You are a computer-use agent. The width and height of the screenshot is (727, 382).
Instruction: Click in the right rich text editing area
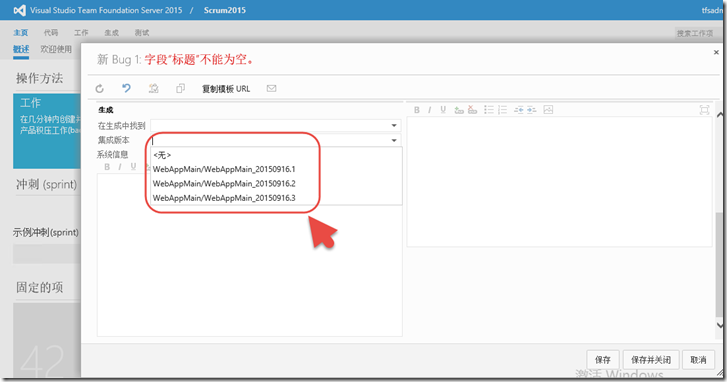click(x=559, y=182)
